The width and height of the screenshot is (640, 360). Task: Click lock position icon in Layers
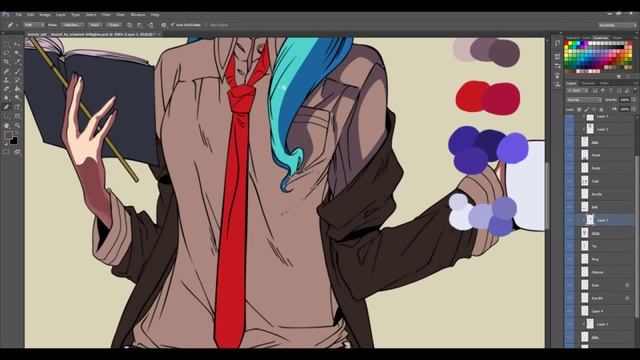[594, 109]
